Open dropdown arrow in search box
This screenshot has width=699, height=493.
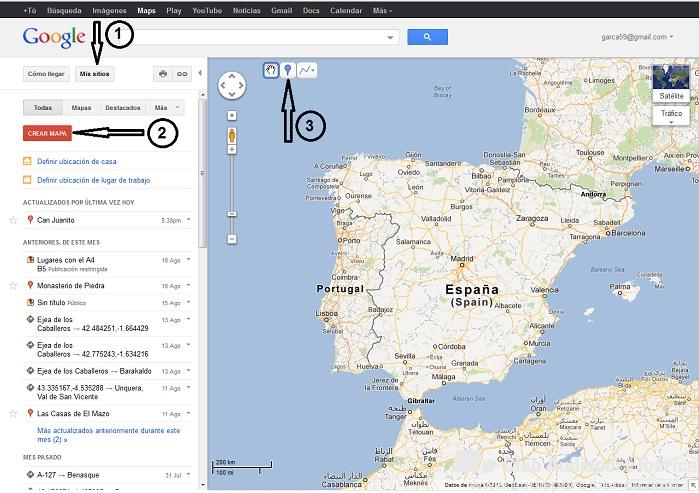coord(390,37)
